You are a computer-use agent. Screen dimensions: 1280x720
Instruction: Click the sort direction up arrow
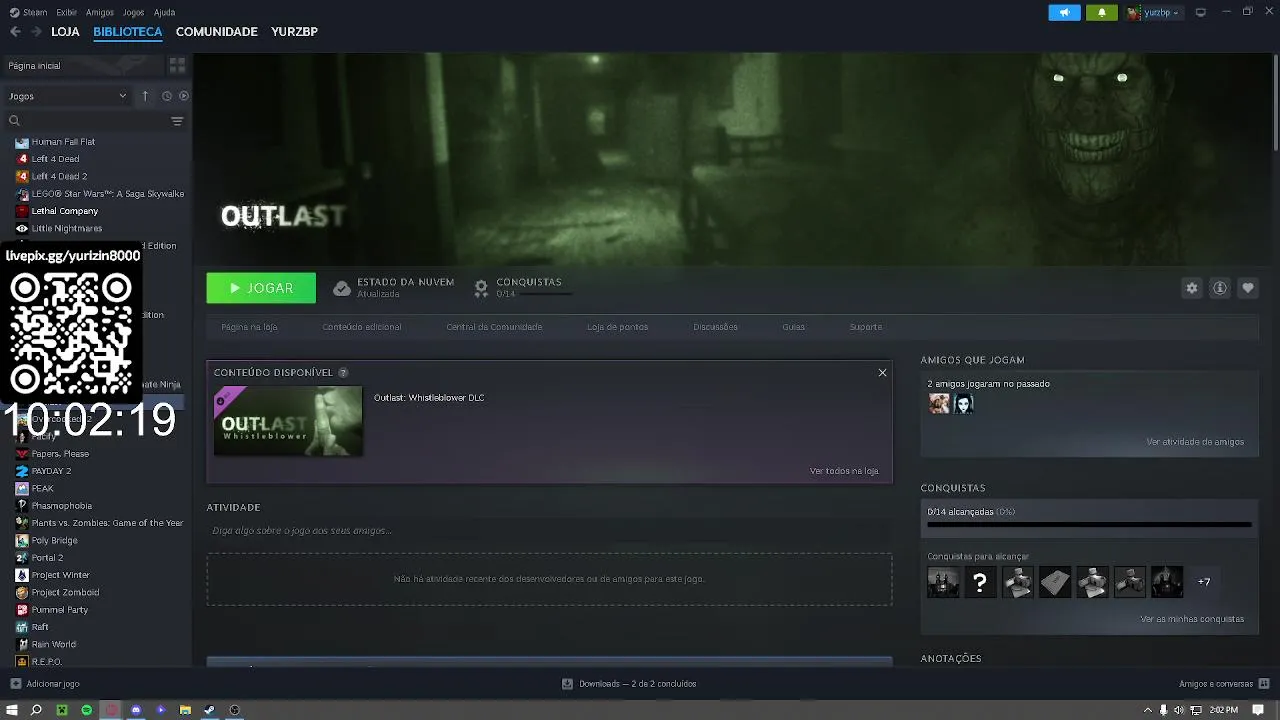click(145, 96)
